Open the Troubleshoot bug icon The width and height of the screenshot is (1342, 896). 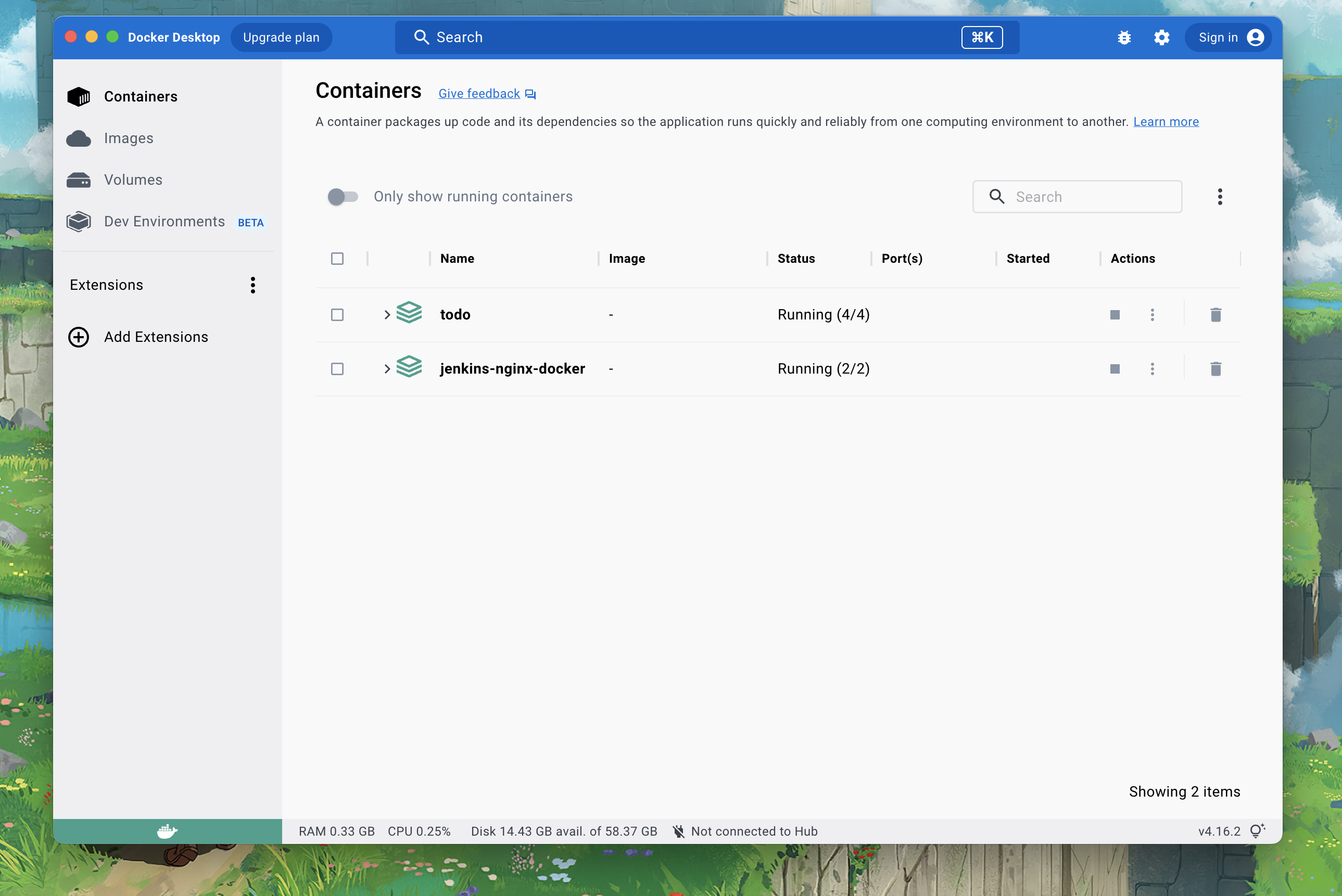click(x=1124, y=37)
